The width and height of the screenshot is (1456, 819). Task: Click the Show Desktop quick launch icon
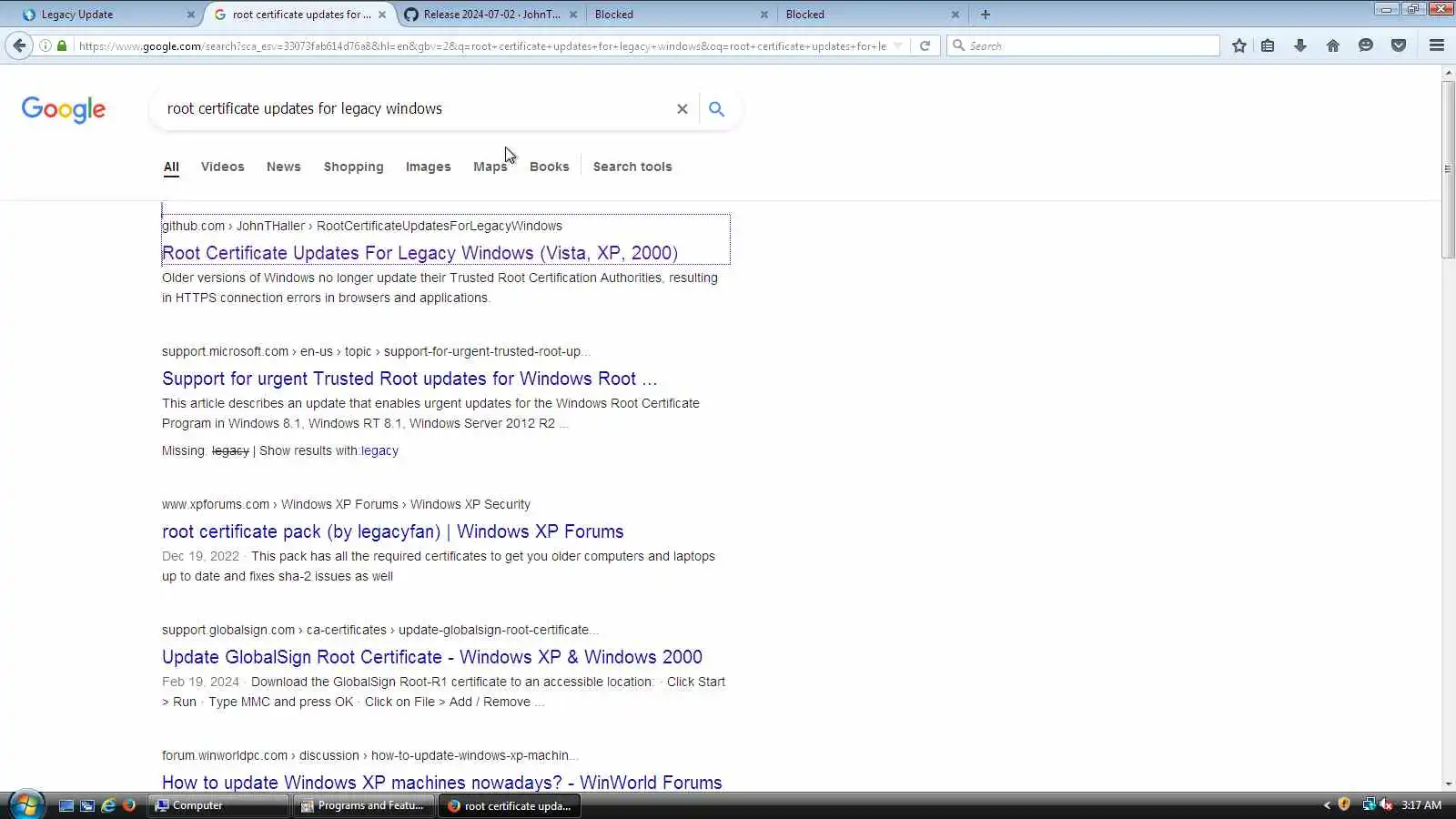(x=66, y=805)
